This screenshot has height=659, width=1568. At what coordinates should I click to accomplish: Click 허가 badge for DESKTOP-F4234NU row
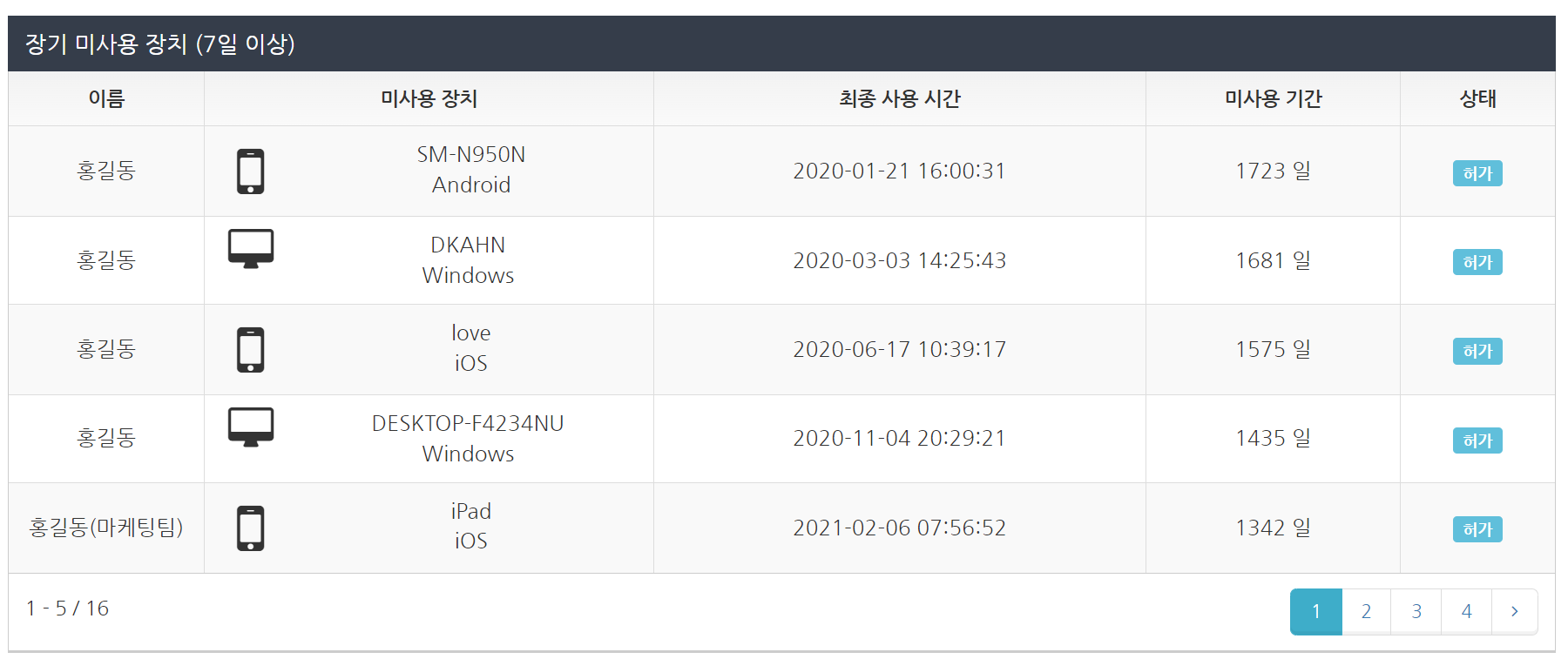(x=1477, y=440)
